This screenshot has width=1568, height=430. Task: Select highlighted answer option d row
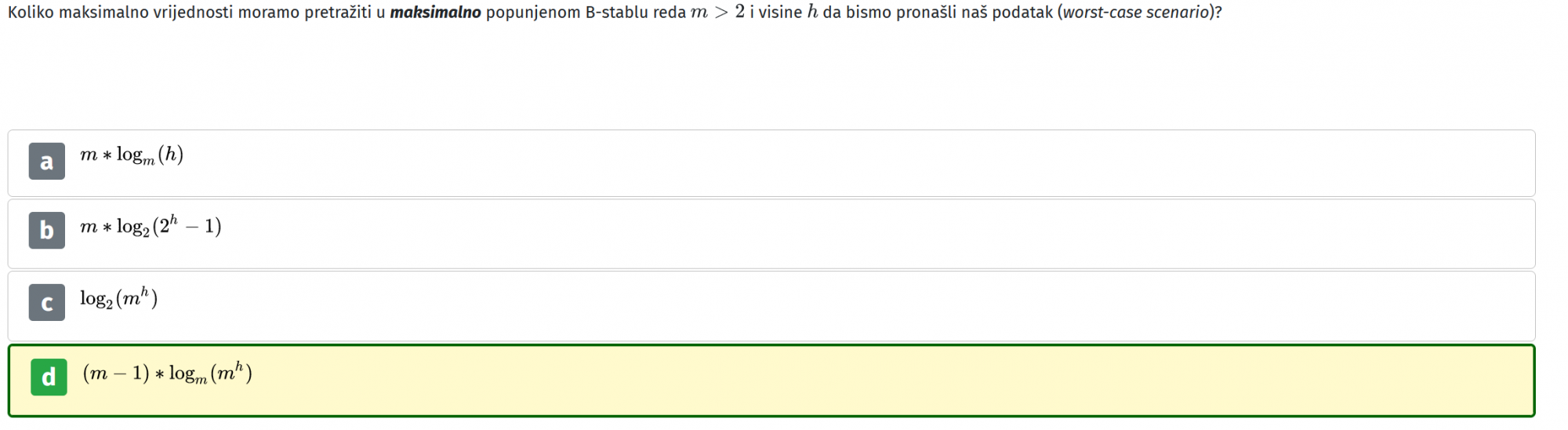(771, 381)
